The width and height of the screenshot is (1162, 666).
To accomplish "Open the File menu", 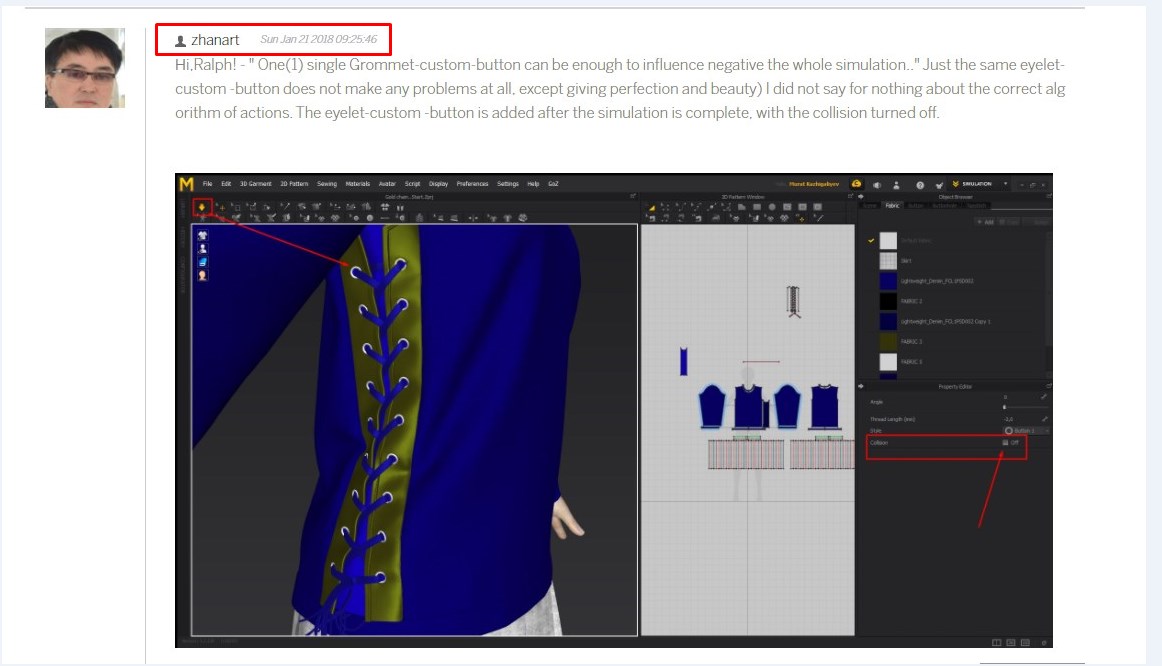I will pos(208,184).
